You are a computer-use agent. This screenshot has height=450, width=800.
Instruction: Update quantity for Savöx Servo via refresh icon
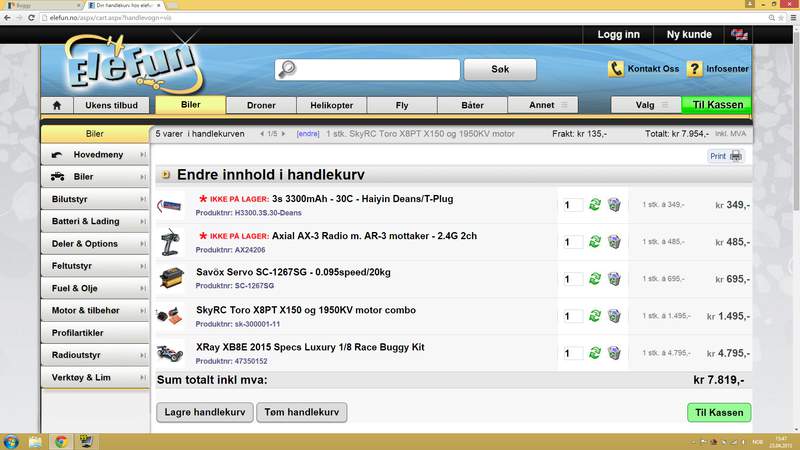click(595, 278)
